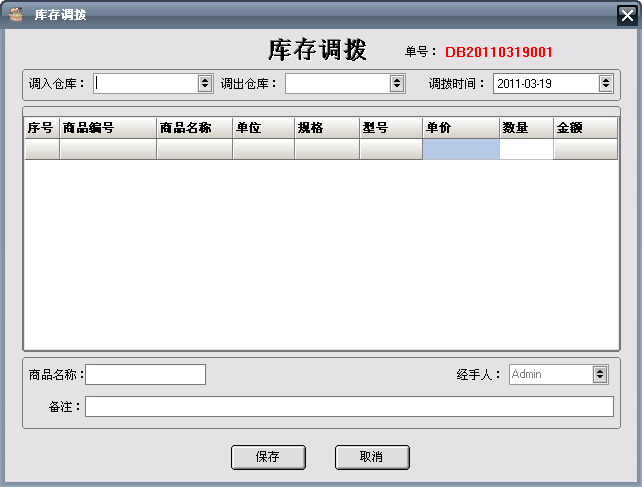Screen dimensions: 642x487
Task: Select the highlighted 单价 cell in first row
Action: click(461, 149)
